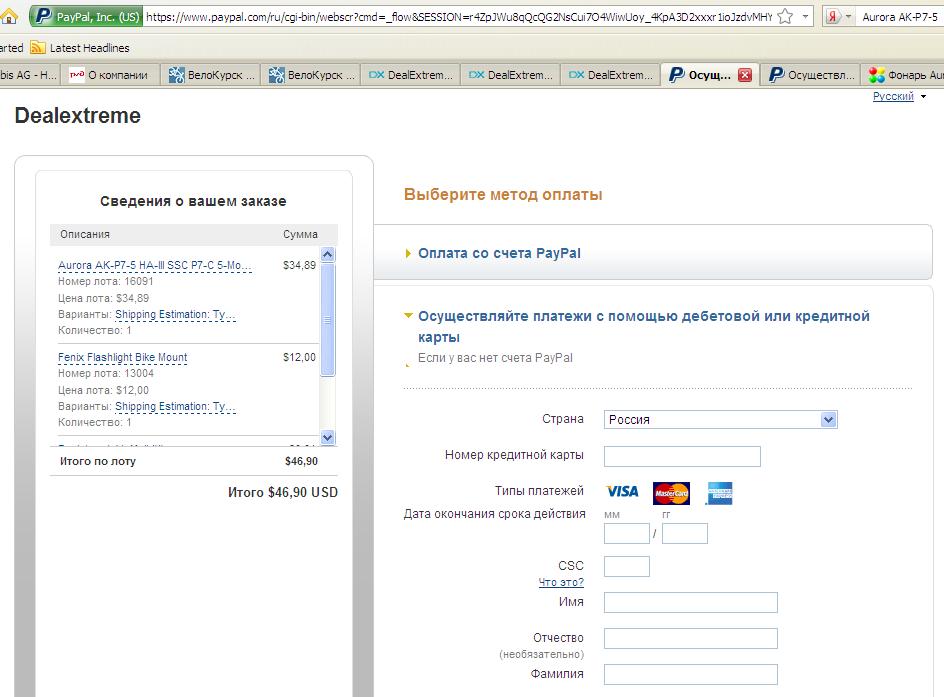
Task: Click the Aurora AK-P7-5 item link
Action: point(155,265)
